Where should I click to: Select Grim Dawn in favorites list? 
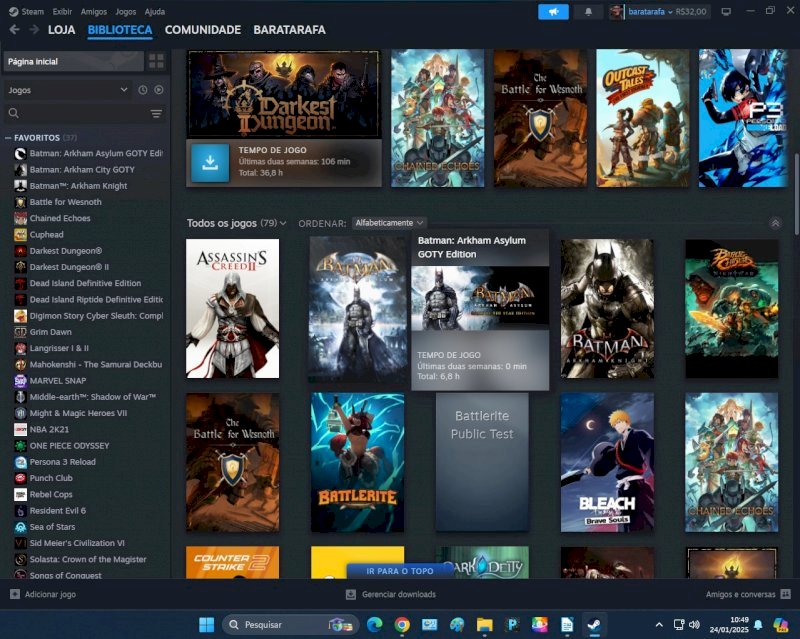tap(51, 332)
